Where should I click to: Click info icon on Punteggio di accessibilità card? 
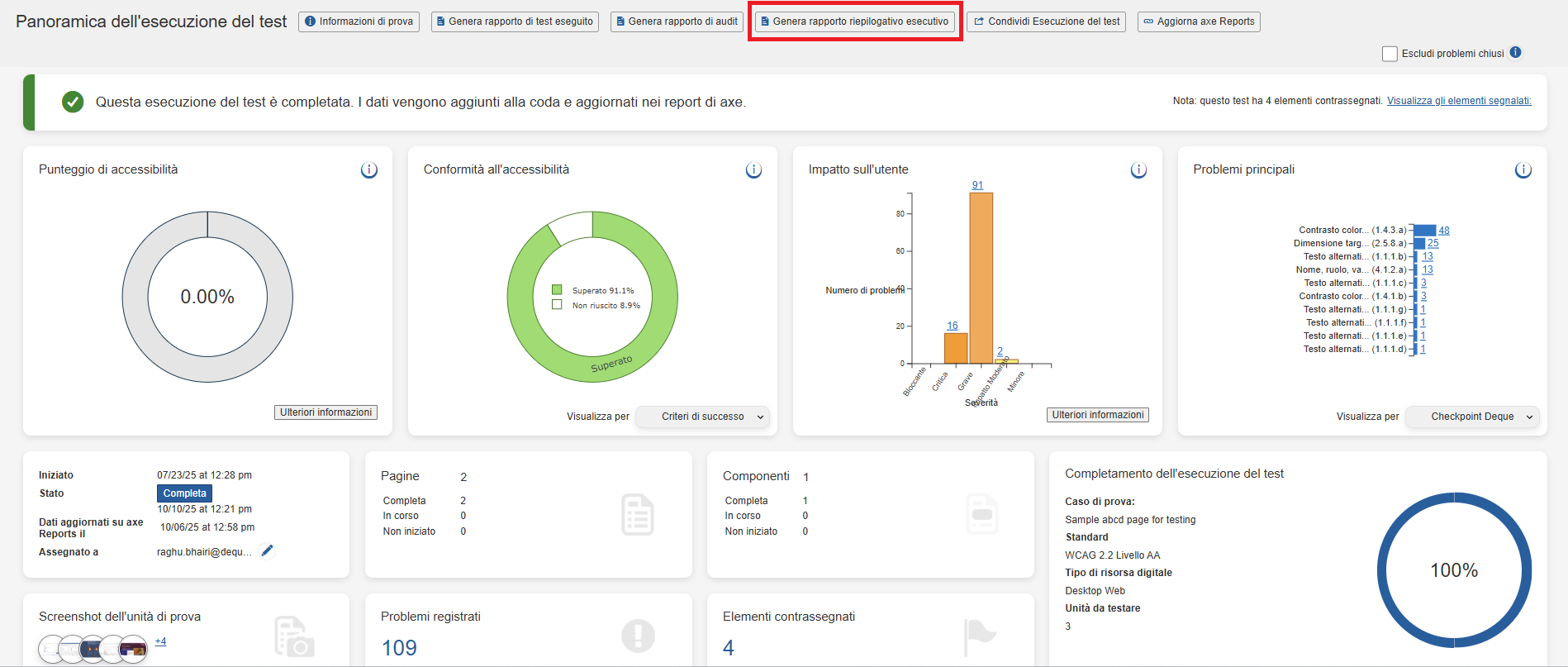[x=368, y=170]
